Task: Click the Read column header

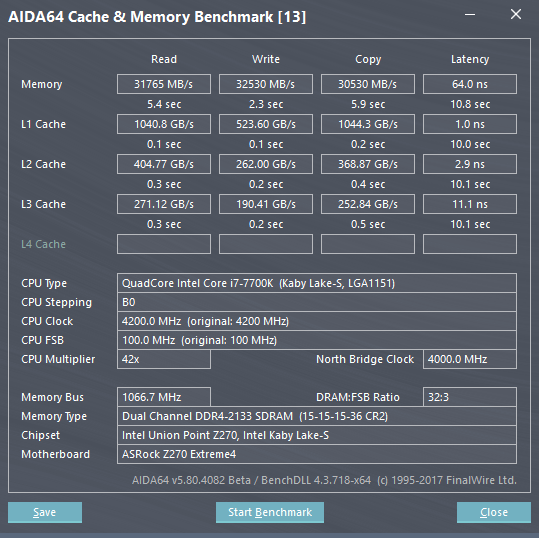Action: pyautogui.click(x=164, y=59)
